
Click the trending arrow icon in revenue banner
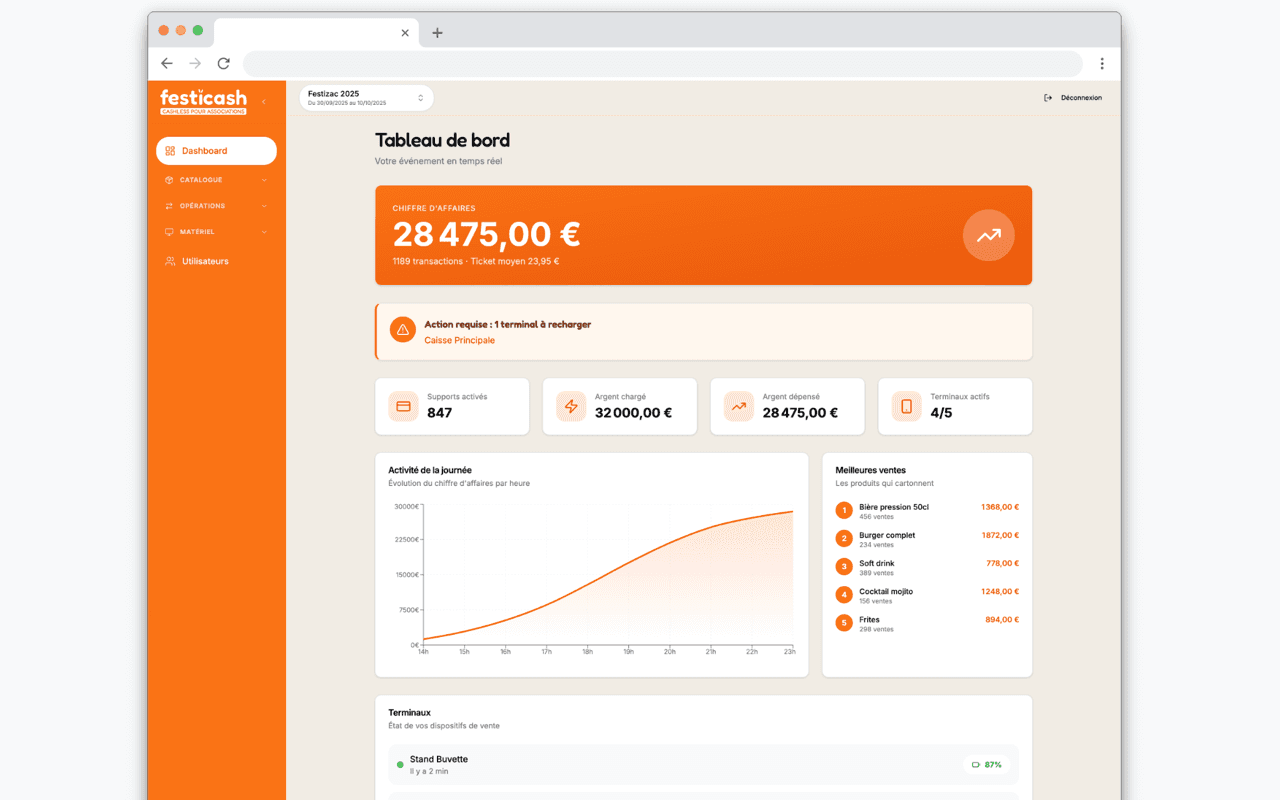(x=988, y=236)
